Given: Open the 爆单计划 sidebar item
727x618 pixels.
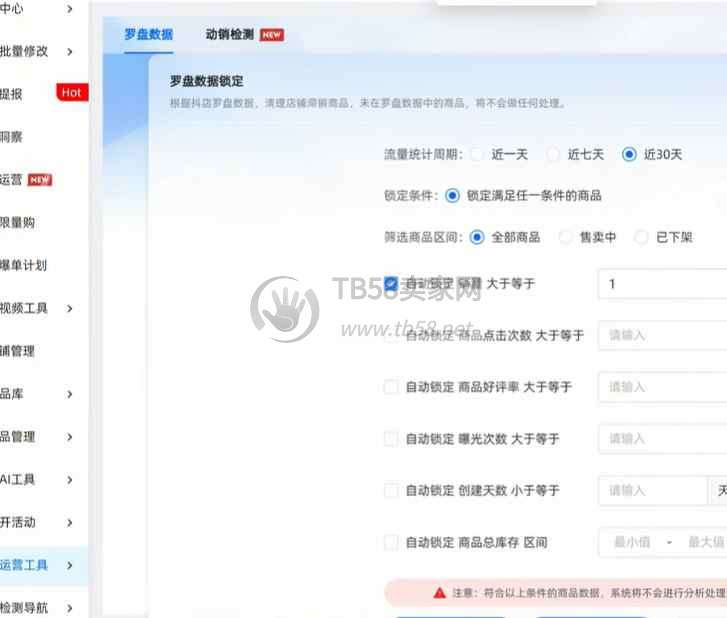Looking at the screenshot, I should pyautogui.click(x=23, y=266).
